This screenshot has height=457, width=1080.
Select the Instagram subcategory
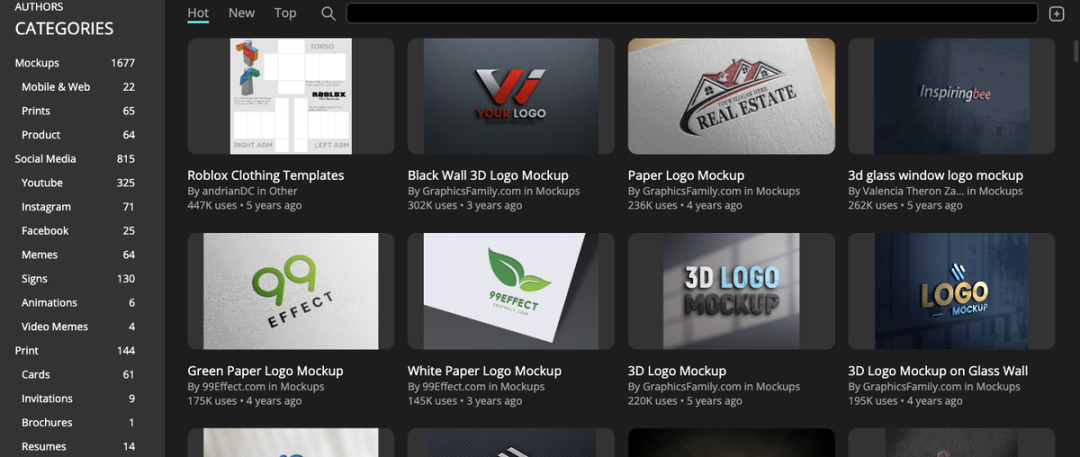pos(78,207)
